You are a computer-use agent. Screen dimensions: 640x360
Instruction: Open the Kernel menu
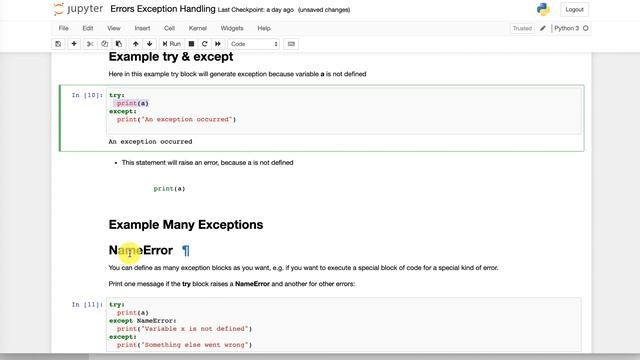click(x=198, y=28)
